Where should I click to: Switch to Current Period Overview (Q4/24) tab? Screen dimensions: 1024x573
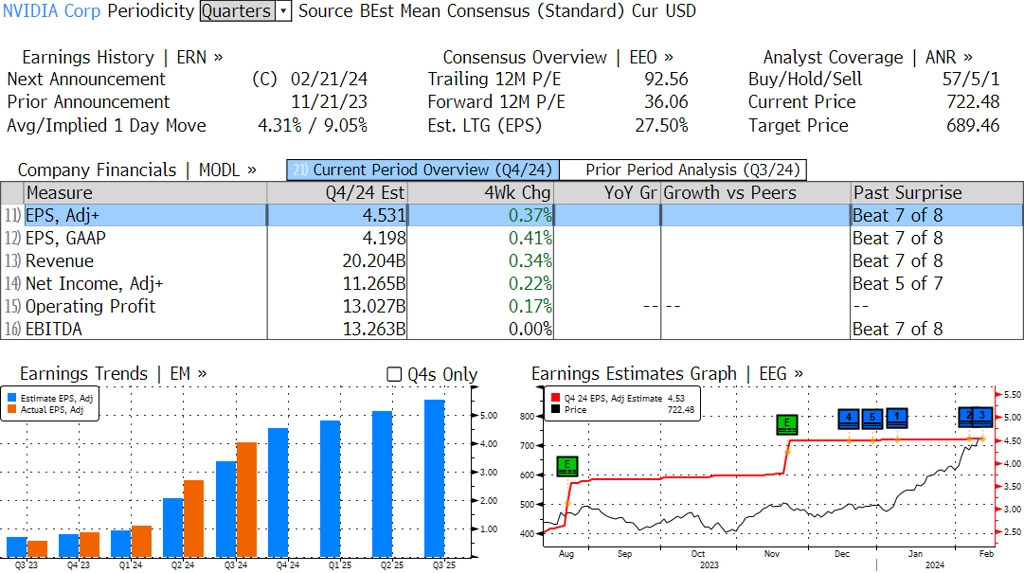coord(423,170)
